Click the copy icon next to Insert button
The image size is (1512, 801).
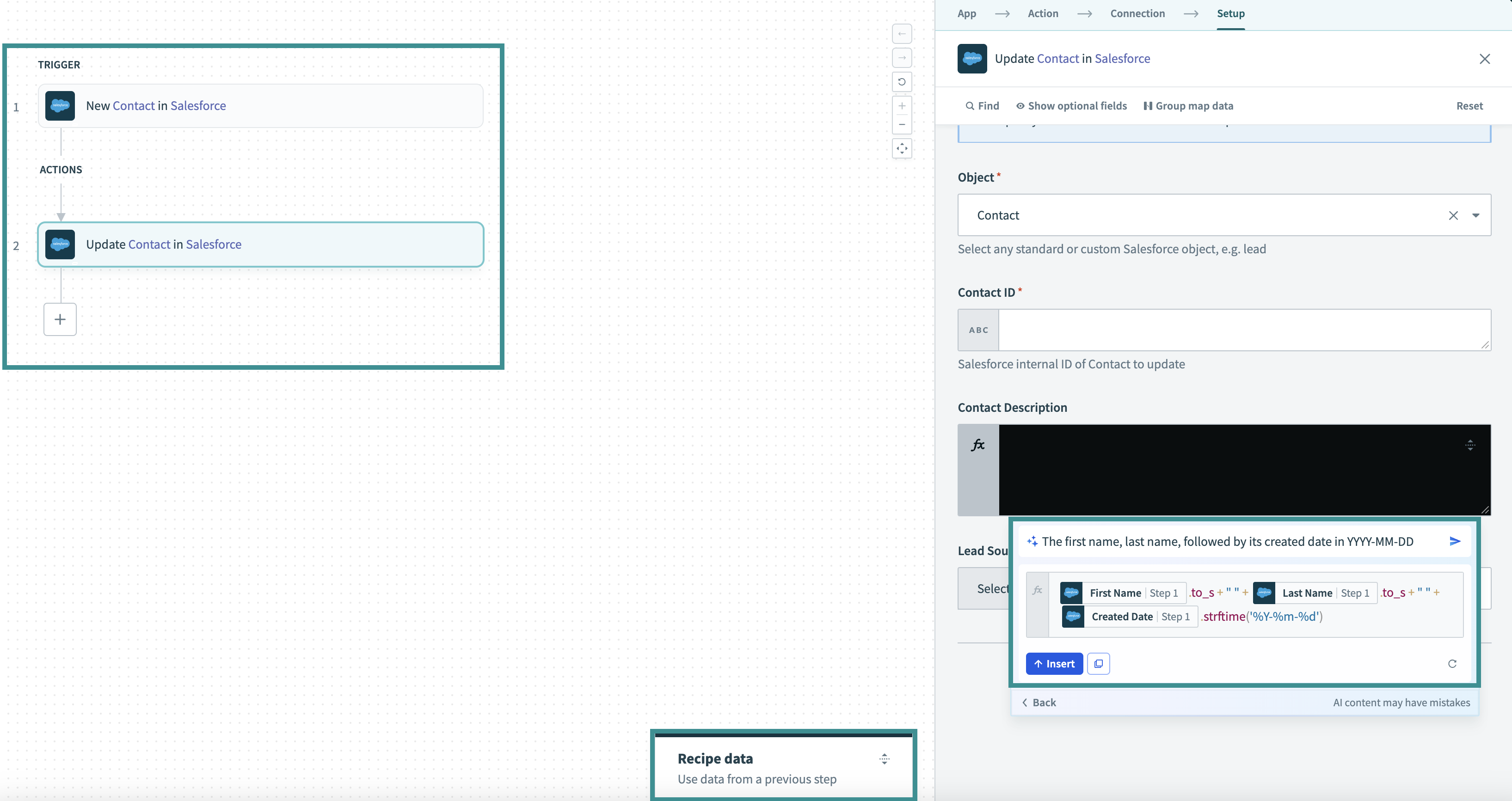1098,663
